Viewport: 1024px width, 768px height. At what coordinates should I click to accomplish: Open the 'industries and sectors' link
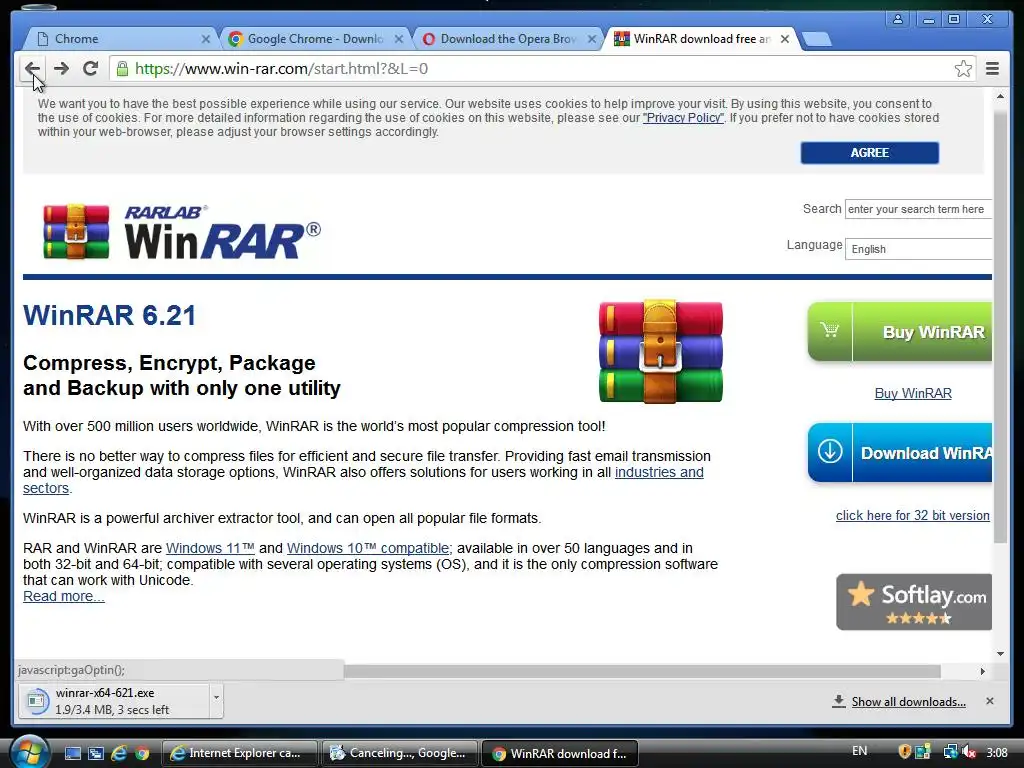(x=659, y=472)
